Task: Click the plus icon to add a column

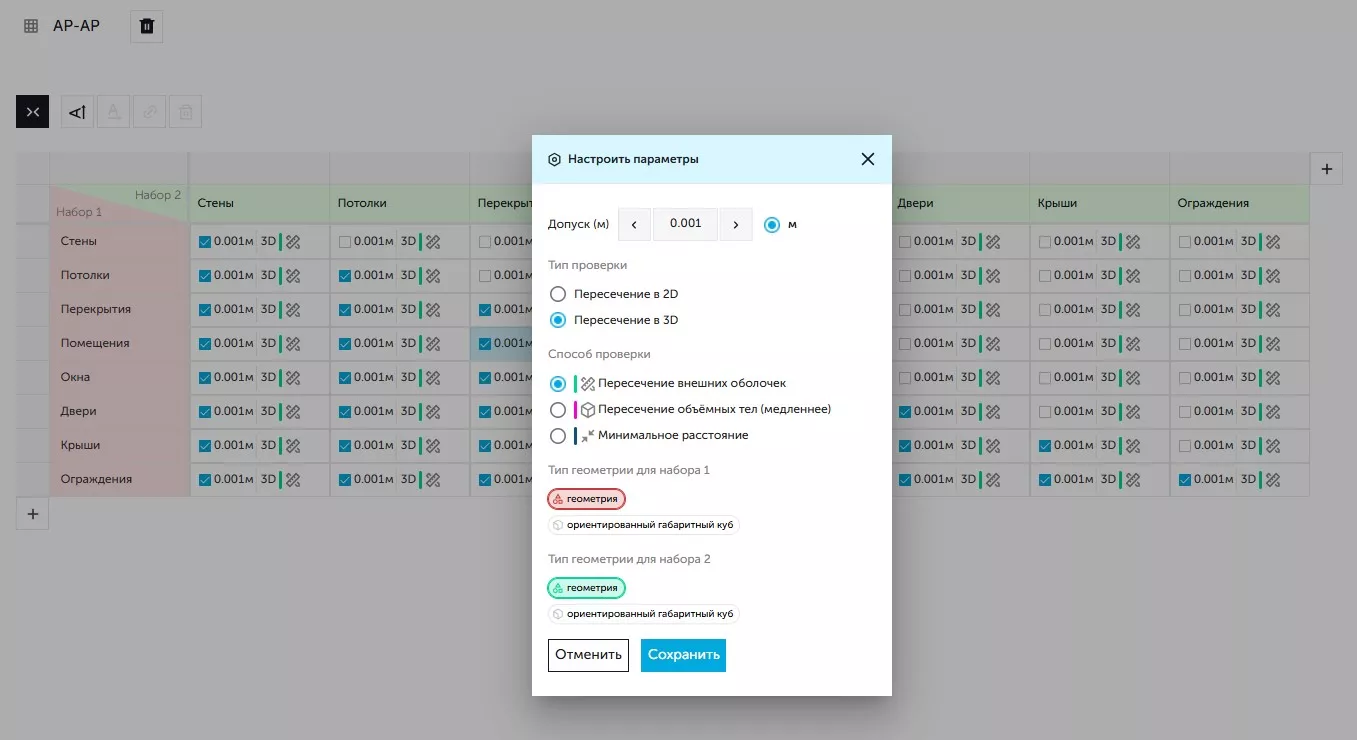Action: coord(1326,169)
